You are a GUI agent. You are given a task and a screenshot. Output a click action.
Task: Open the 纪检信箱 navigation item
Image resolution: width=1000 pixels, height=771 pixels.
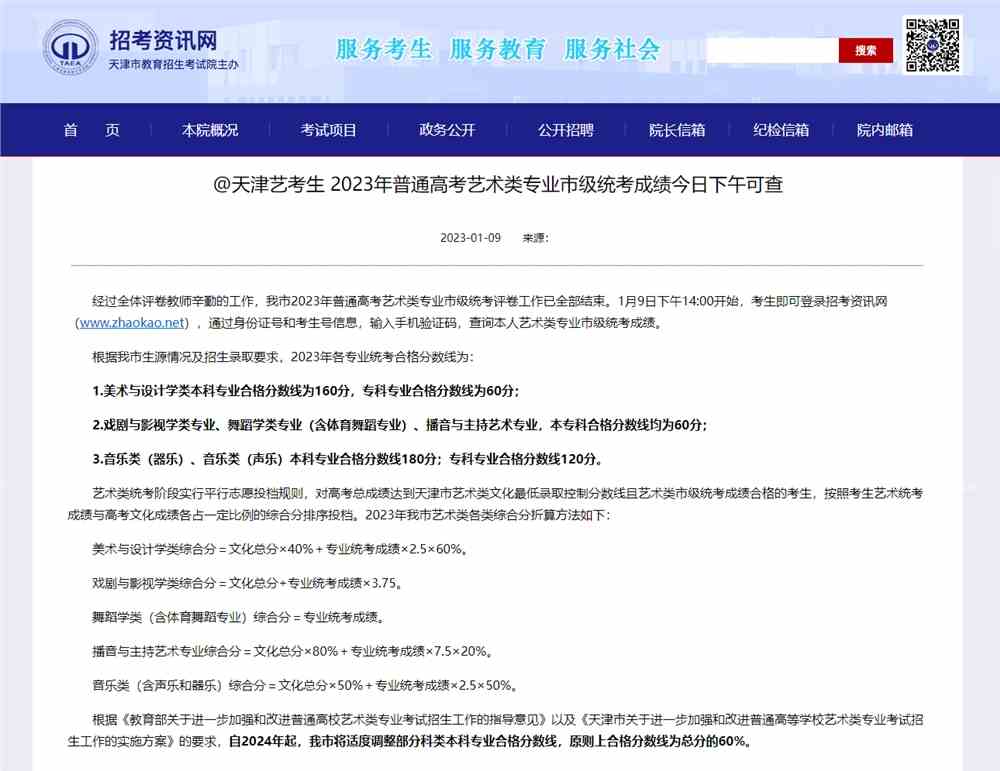(x=781, y=130)
